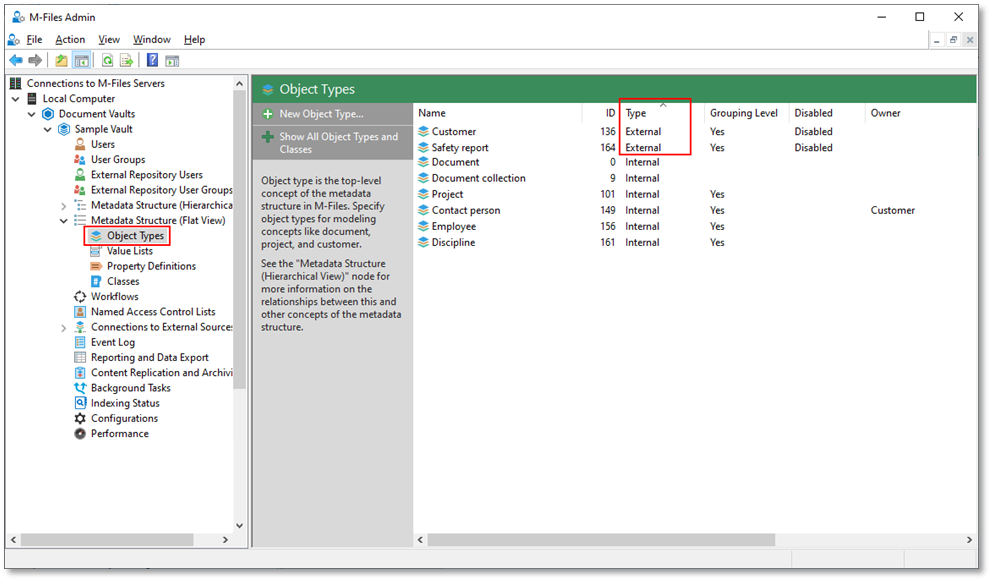This screenshot has height=582, width=992.
Task: Click the Named Access Control Lists icon
Action: 80,312
